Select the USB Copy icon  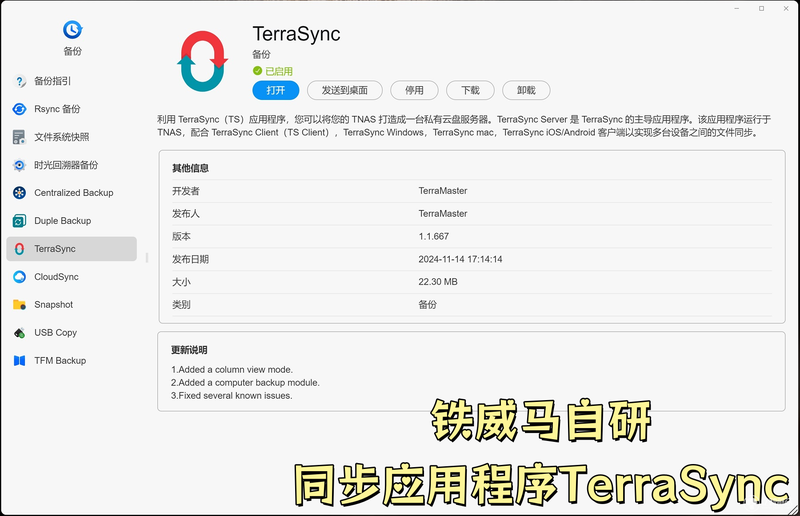click(19, 333)
